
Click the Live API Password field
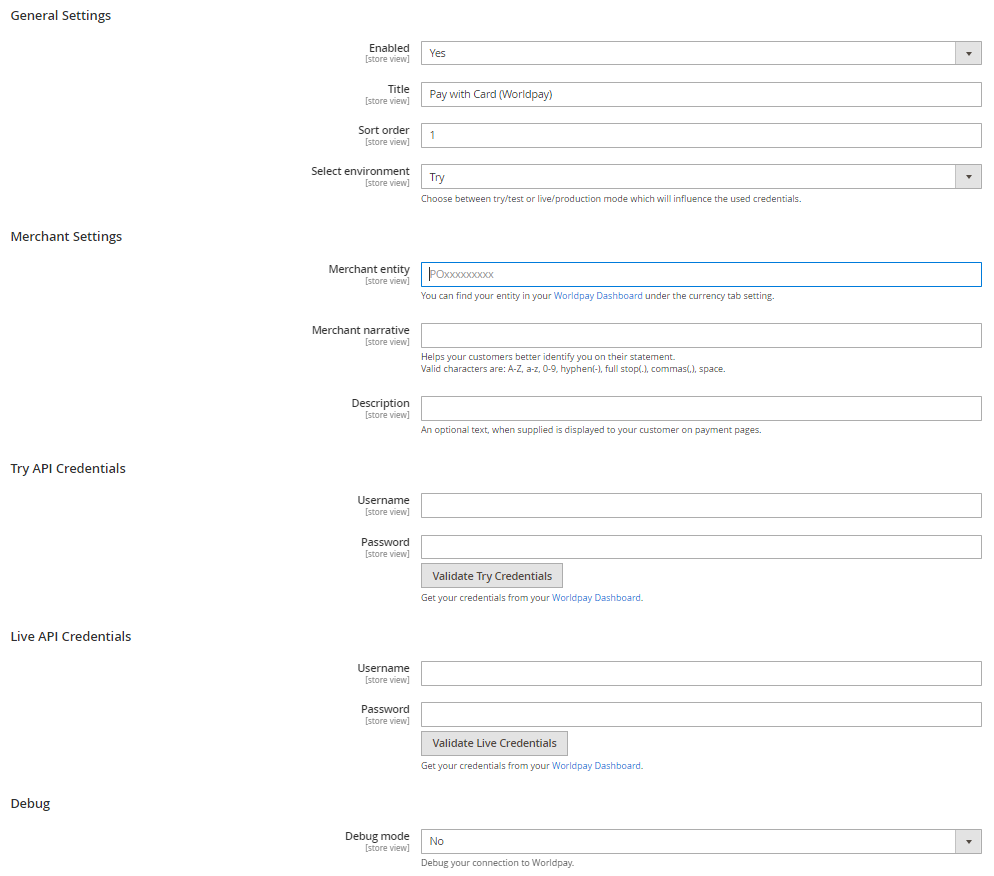tap(700, 714)
